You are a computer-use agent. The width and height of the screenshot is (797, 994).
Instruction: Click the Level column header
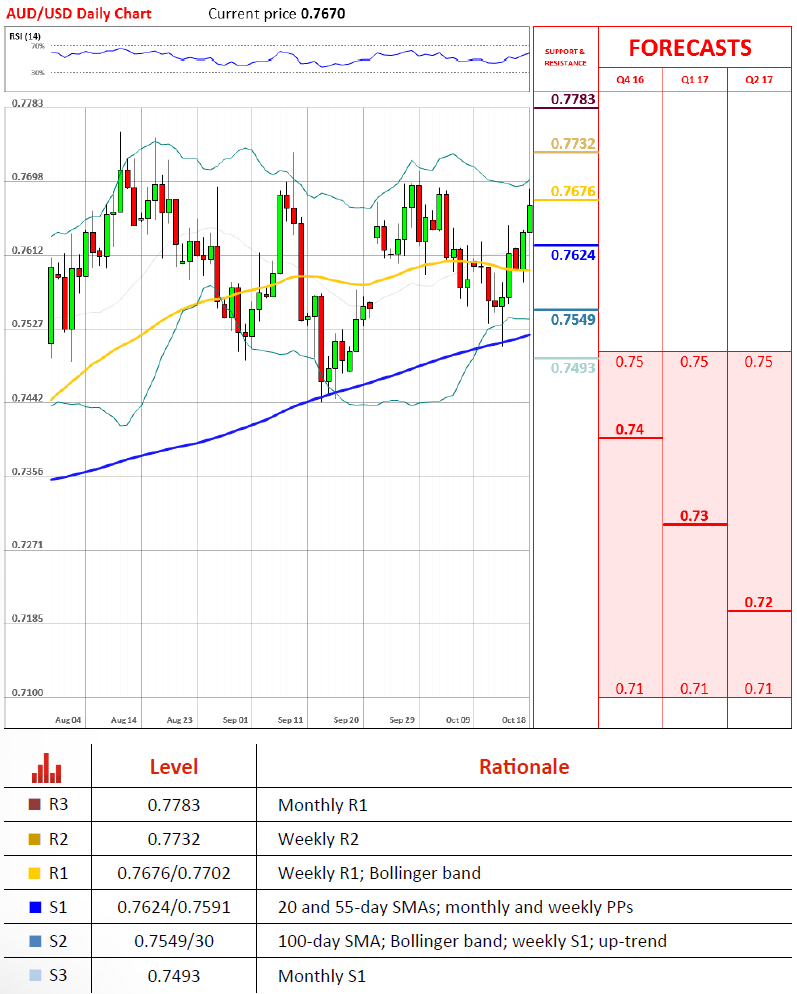point(174,767)
